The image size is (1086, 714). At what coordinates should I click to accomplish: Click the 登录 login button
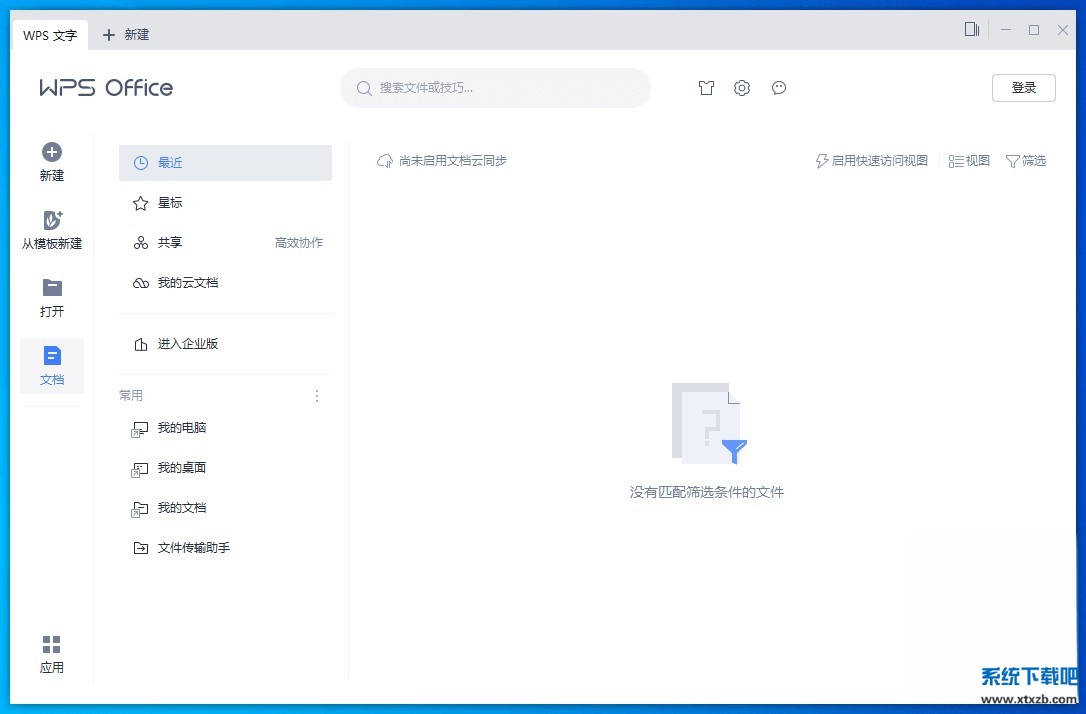(1023, 88)
